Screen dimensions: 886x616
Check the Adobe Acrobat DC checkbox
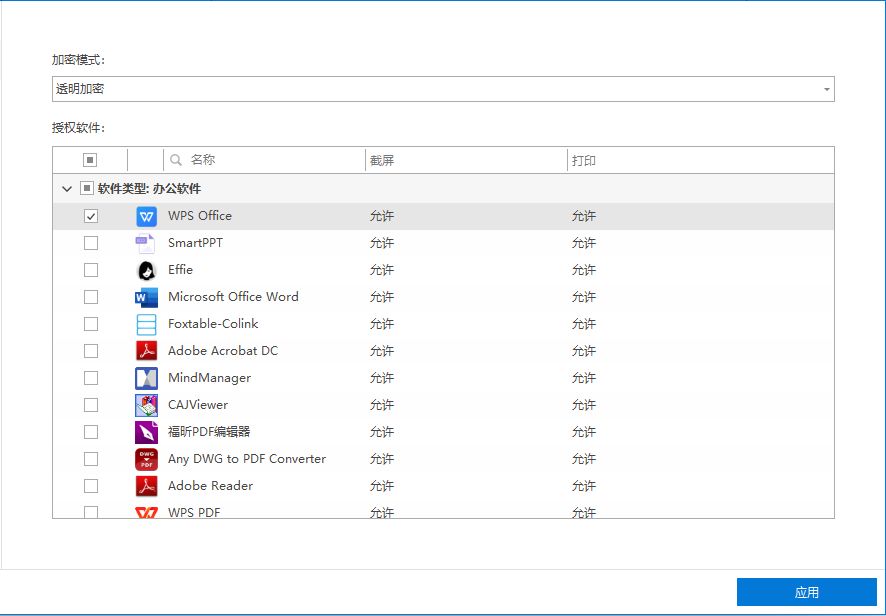(x=91, y=351)
